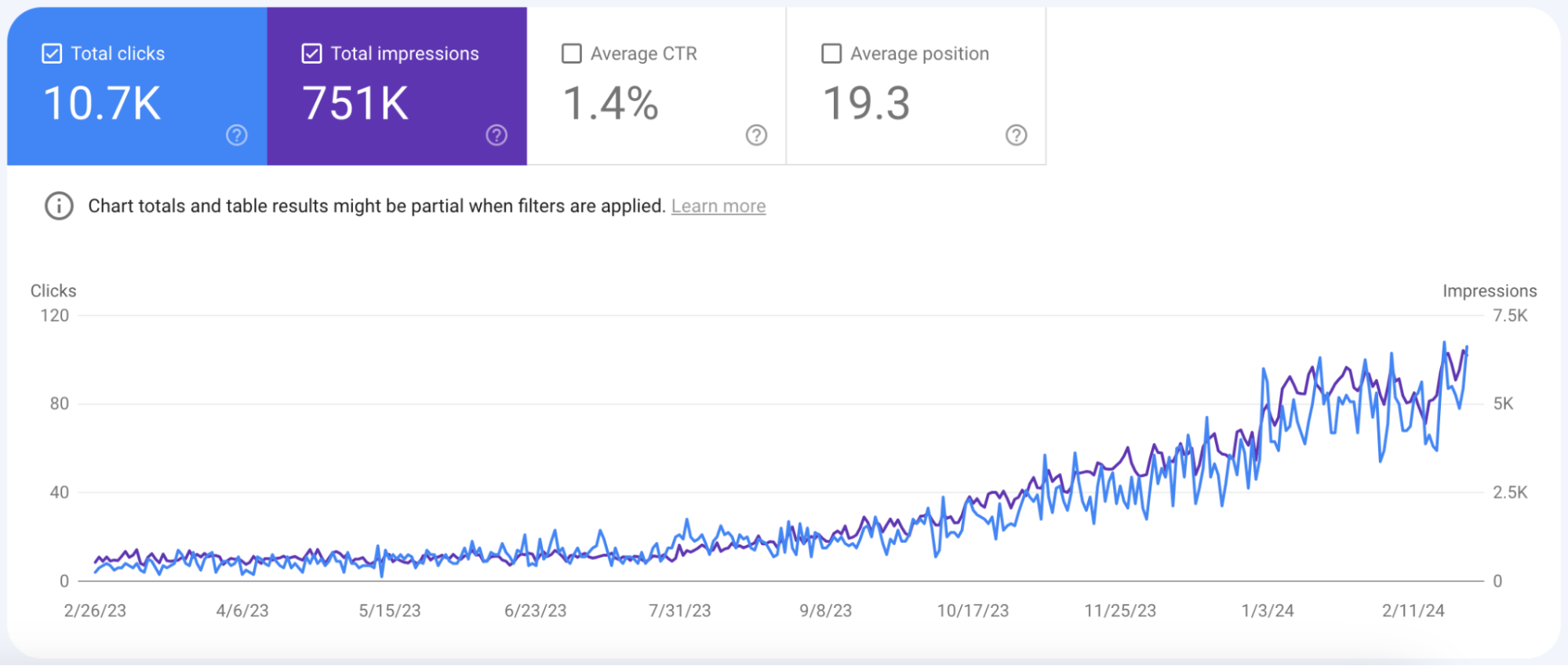
Task: Click the Average CTR help icon
Action: (756, 136)
